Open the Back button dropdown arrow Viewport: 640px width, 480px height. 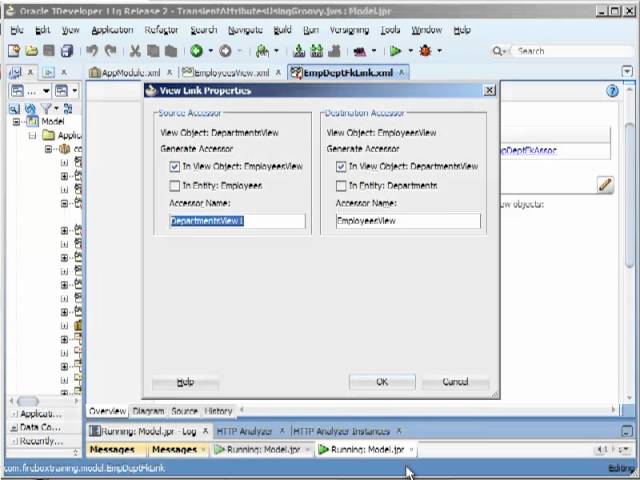(211, 51)
